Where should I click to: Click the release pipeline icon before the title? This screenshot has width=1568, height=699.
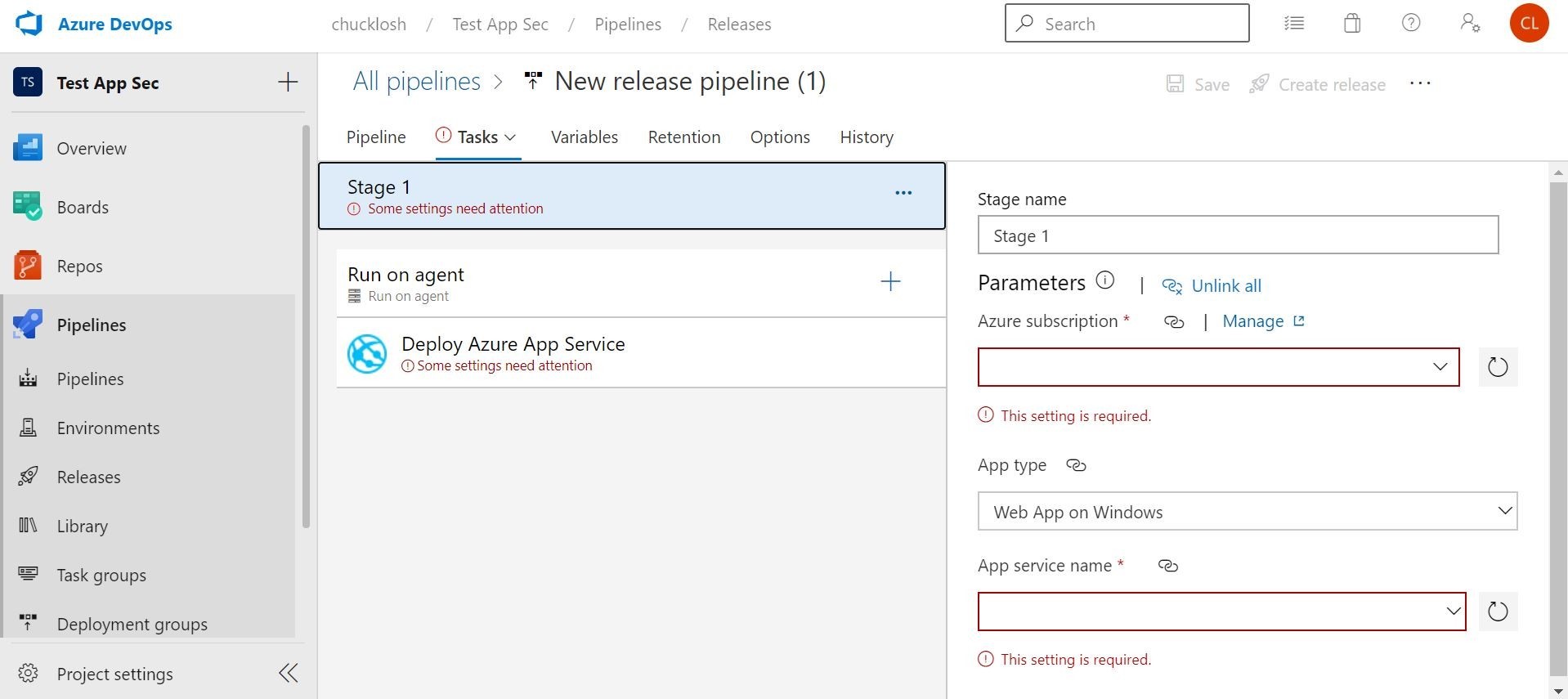click(x=533, y=81)
